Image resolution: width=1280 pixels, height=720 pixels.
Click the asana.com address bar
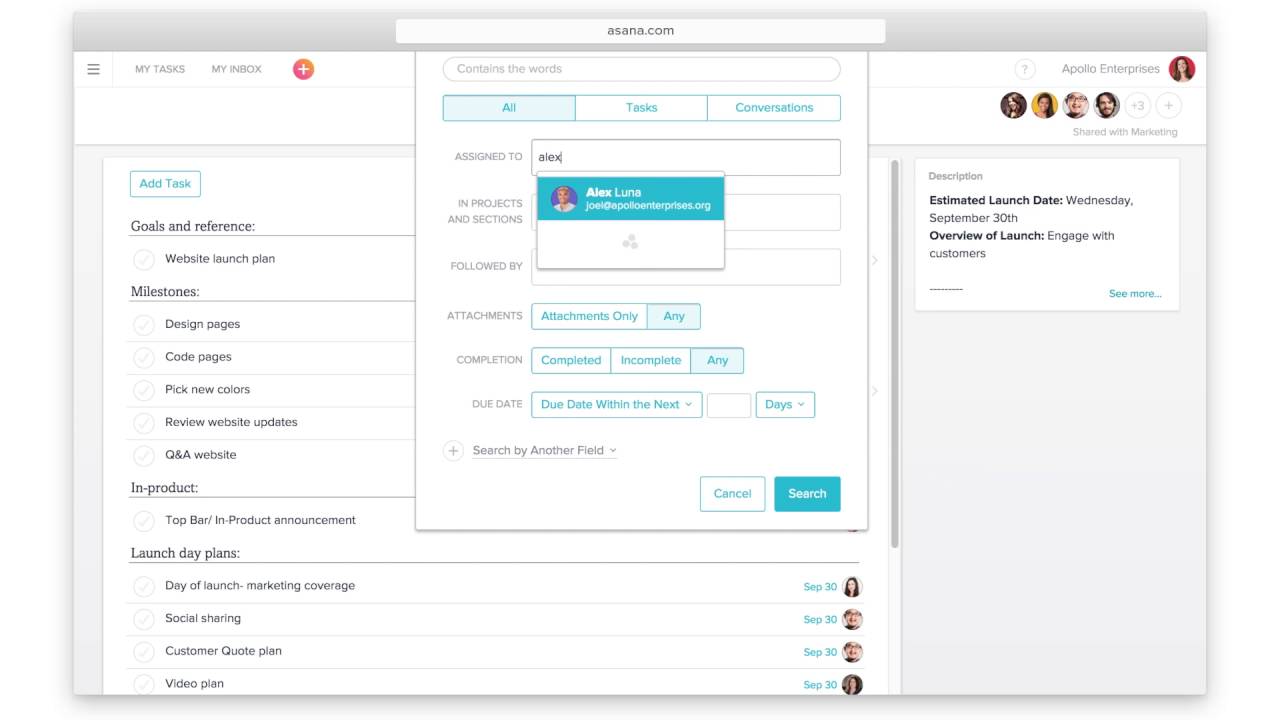[640, 31]
